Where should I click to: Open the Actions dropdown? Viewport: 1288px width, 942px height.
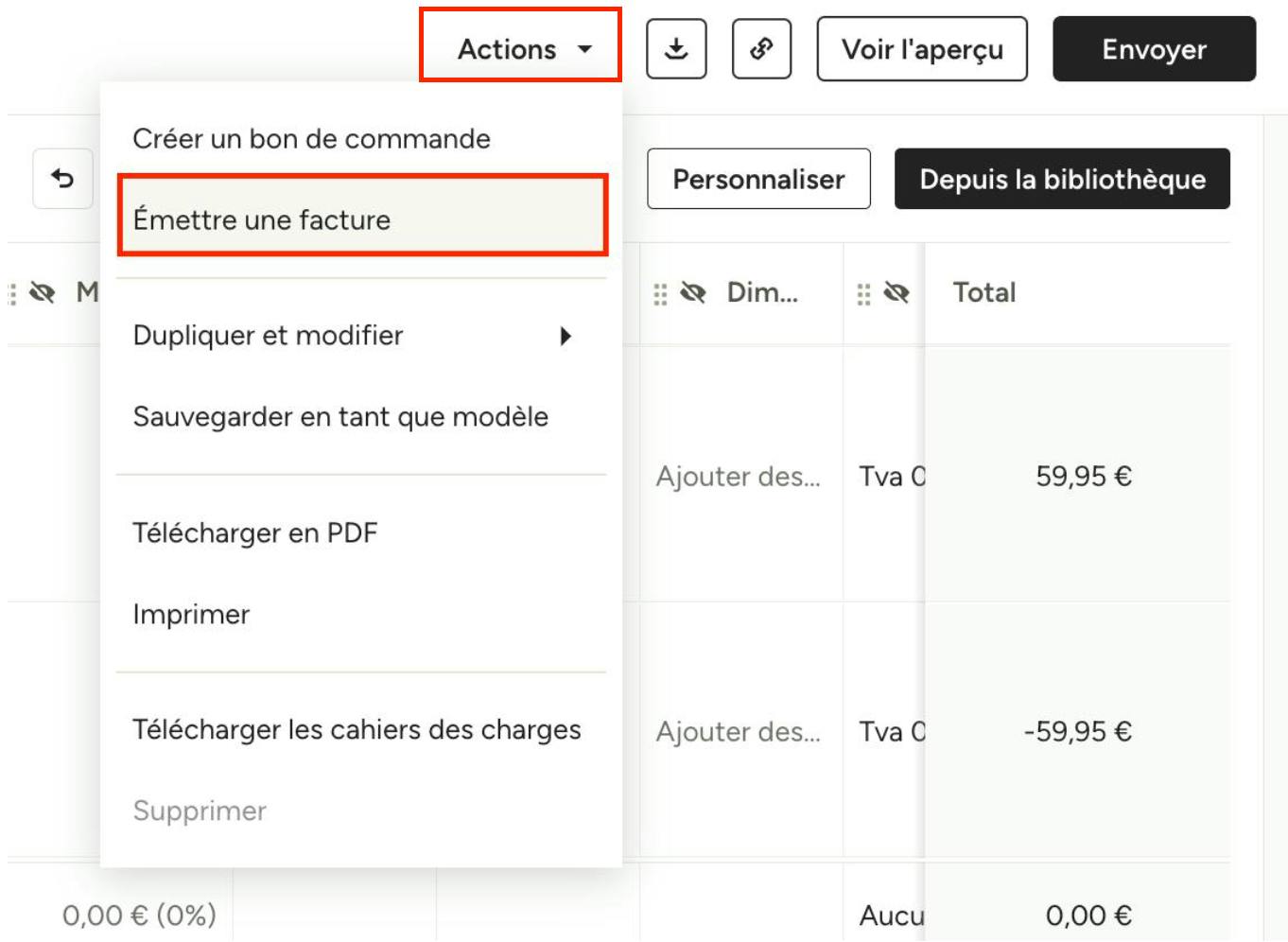pyautogui.click(x=521, y=49)
